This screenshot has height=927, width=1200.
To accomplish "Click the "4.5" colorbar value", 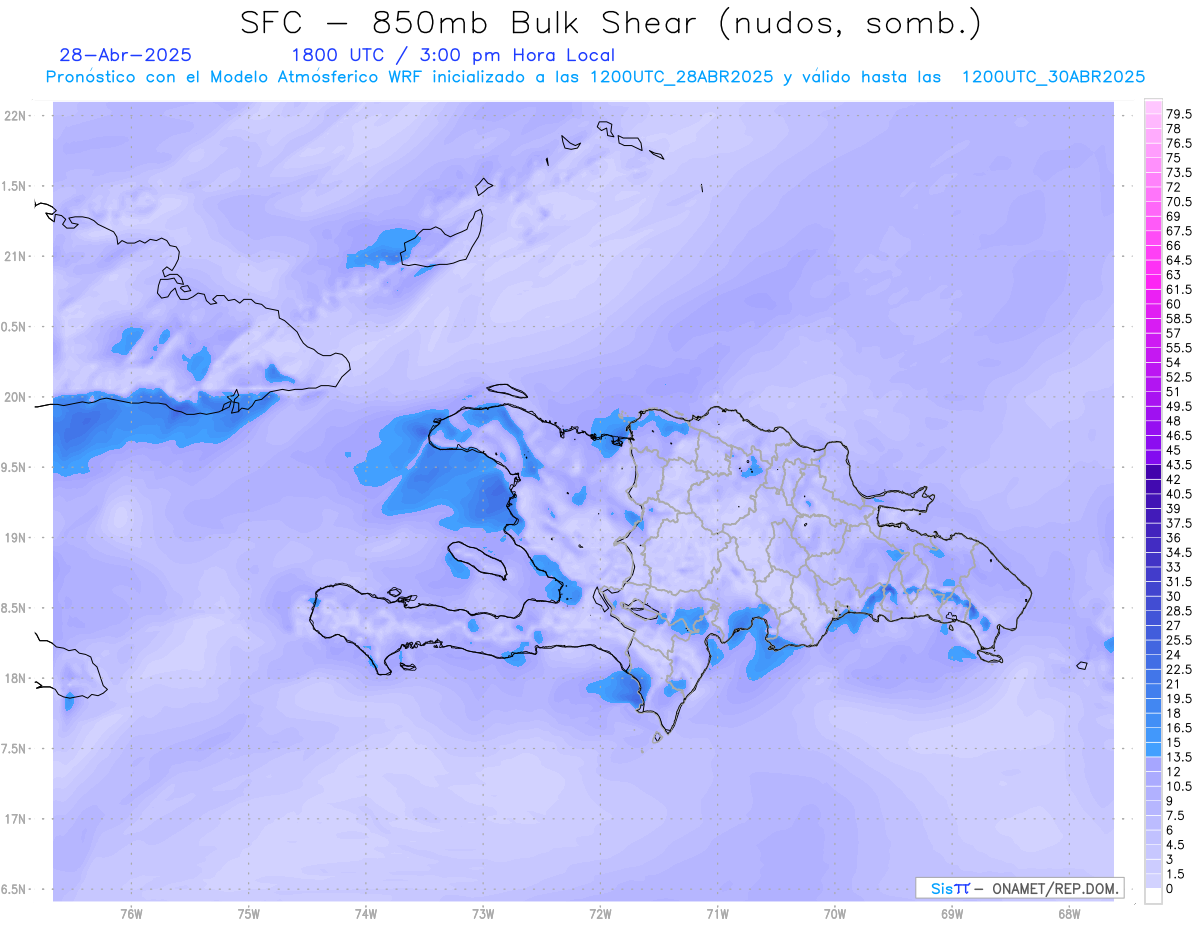I will tap(1176, 845).
